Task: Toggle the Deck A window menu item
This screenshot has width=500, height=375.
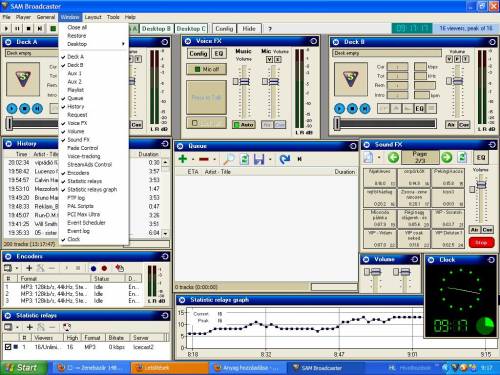Action: [x=93, y=57]
